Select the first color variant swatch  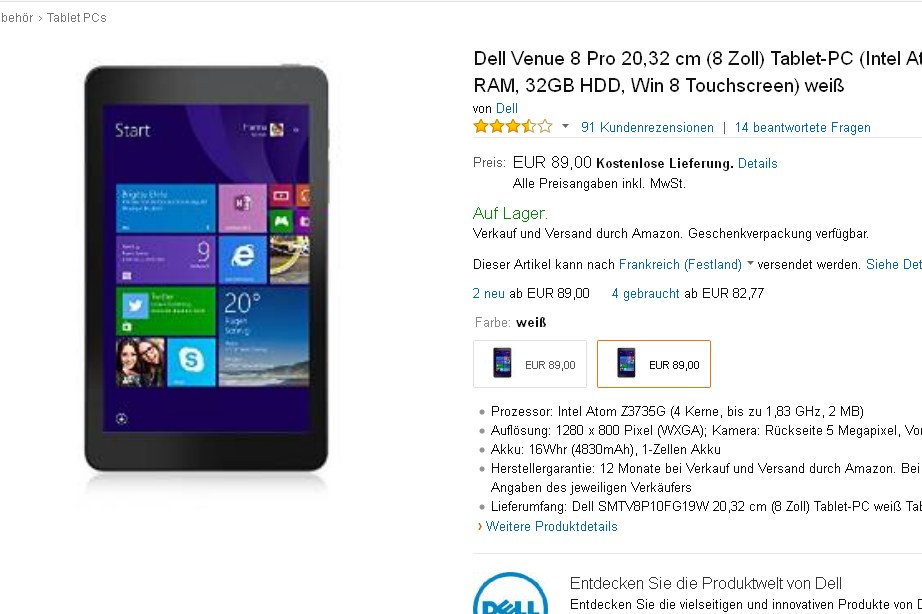pos(530,364)
